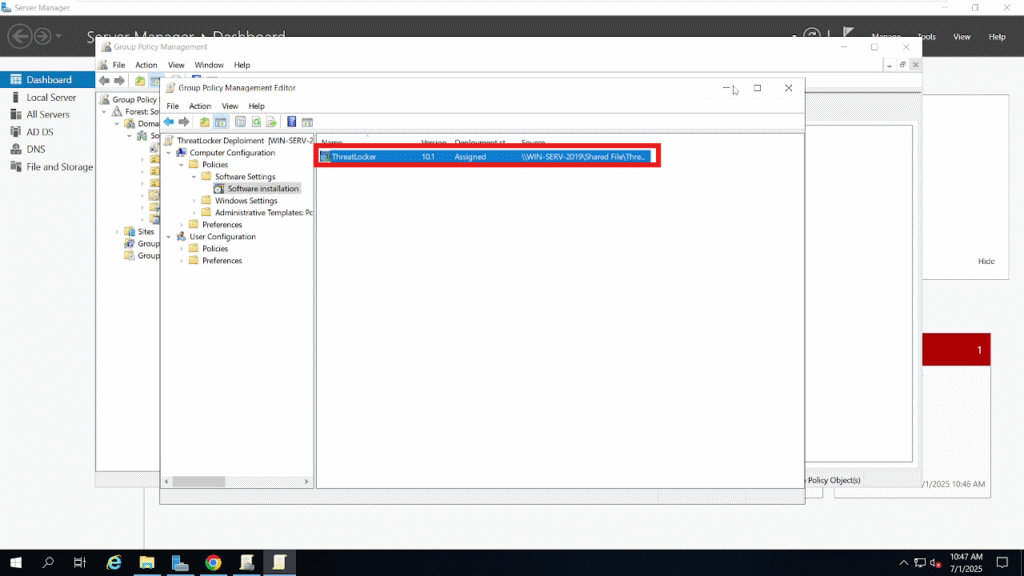Click the Up One Level icon in Group Policy Management
This screenshot has height=576, width=1024.
[140, 81]
